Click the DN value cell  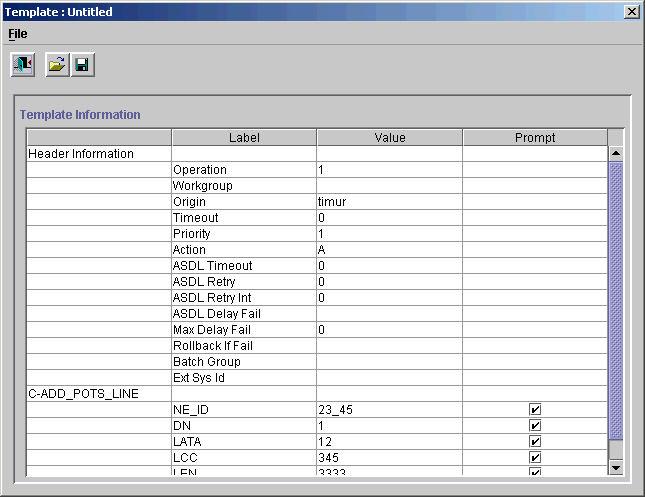pyautogui.click(x=390, y=426)
